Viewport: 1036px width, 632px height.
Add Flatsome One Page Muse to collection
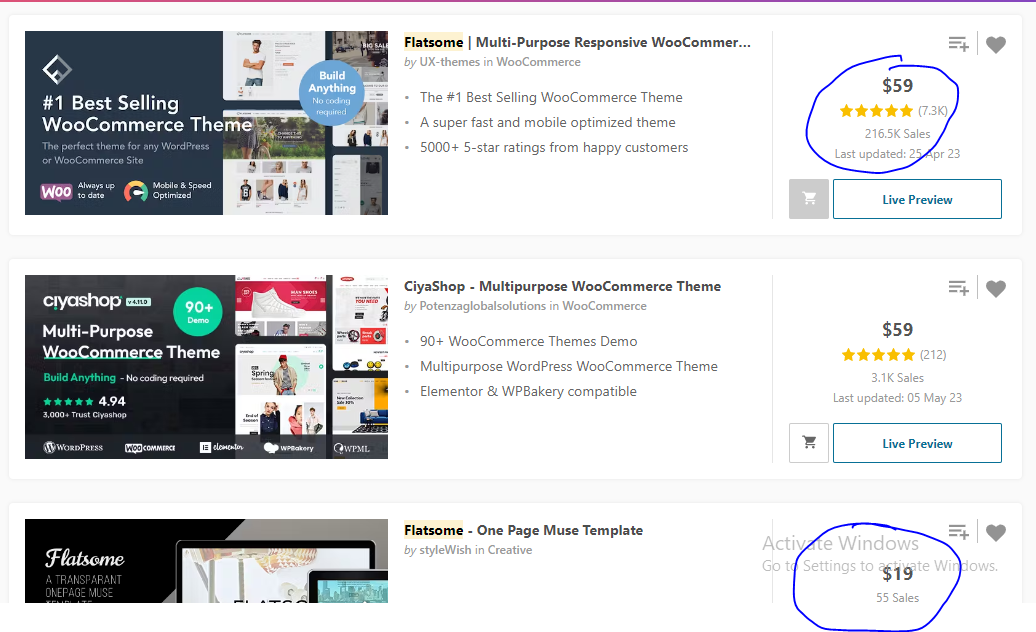click(x=958, y=532)
